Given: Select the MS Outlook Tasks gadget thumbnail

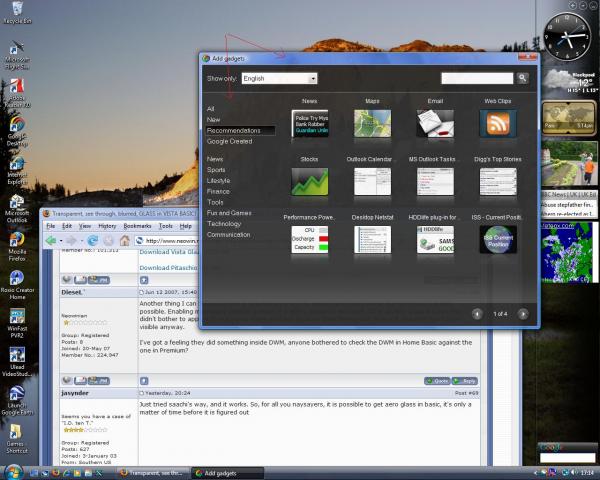Looking at the screenshot, I should [435, 181].
